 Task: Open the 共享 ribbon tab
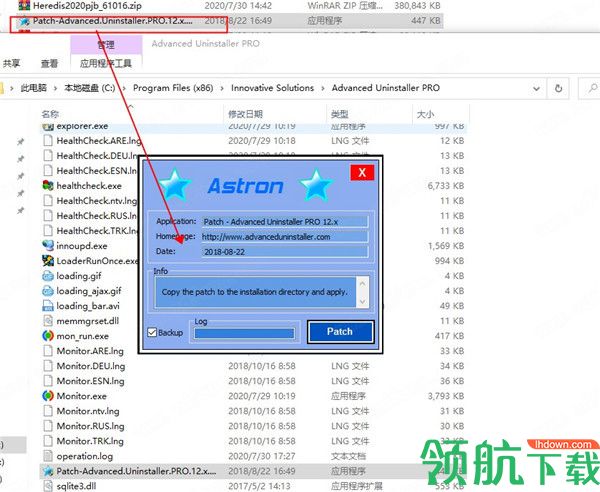[11, 64]
